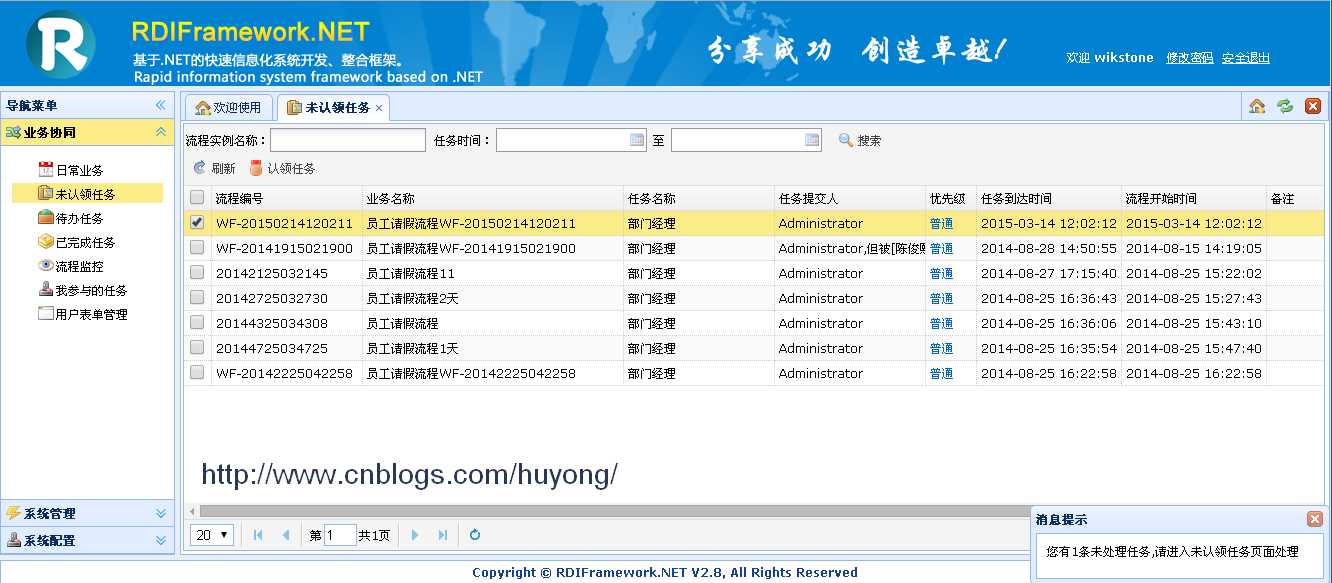This screenshot has height=583, width=1332.
Task: Click the pager refresh icon
Action: (x=475, y=535)
